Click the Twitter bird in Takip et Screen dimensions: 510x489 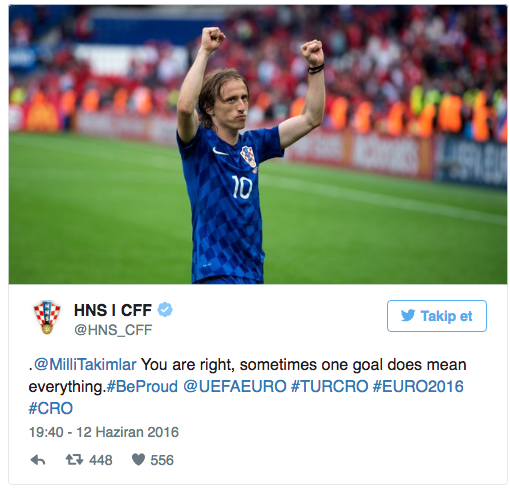408,315
